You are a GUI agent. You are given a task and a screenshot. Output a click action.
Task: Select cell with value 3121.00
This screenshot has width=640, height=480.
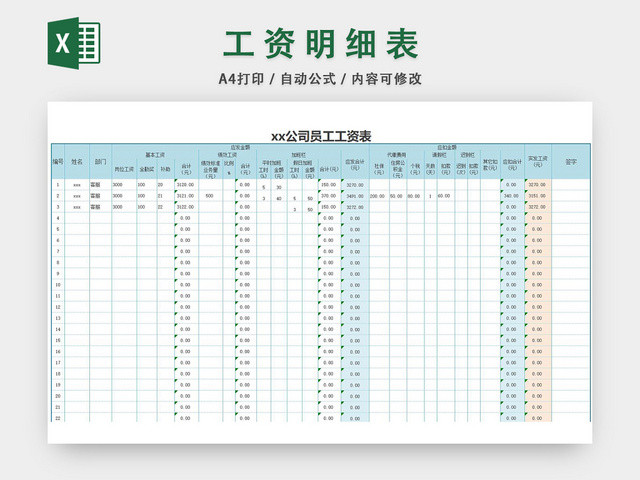[186, 196]
